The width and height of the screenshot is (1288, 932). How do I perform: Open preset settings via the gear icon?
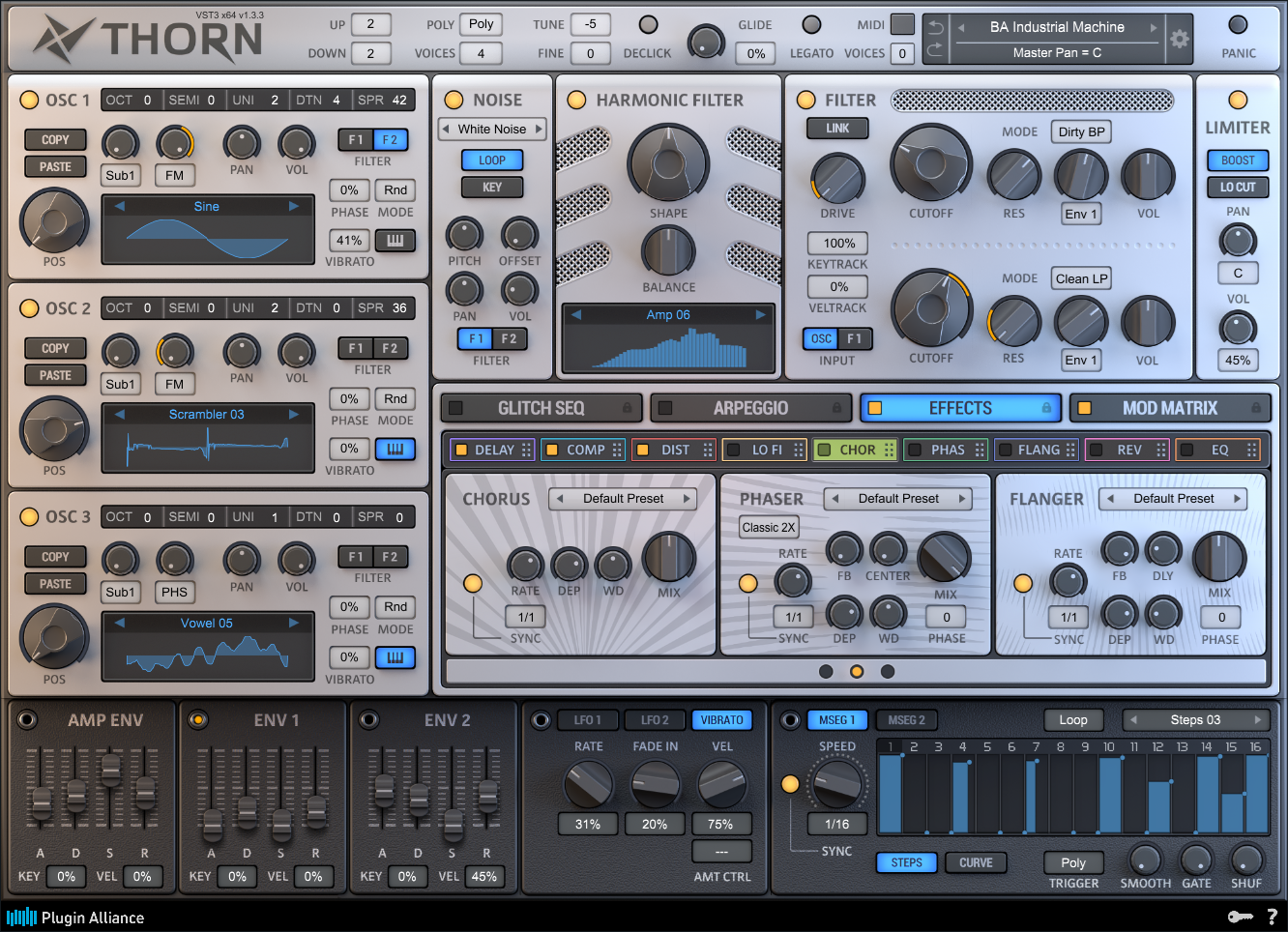pos(1179,40)
